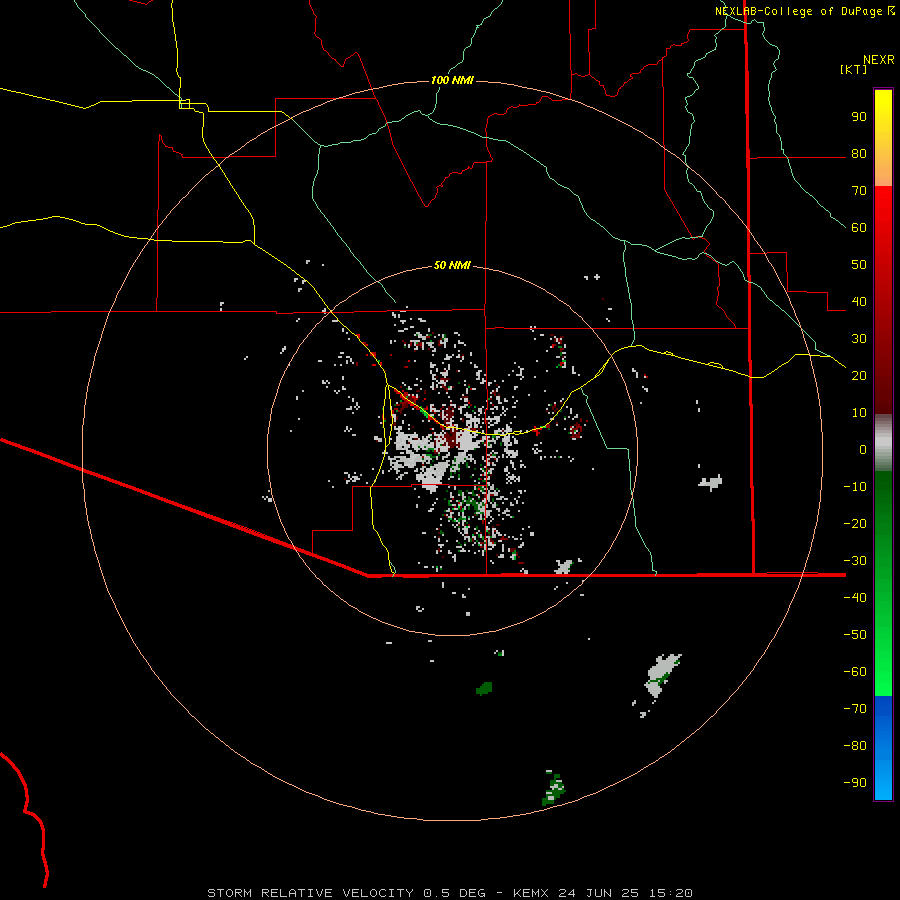
Task: Click the 80 knot label on the color scale
Action: pyautogui.click(x=859, y=154)
